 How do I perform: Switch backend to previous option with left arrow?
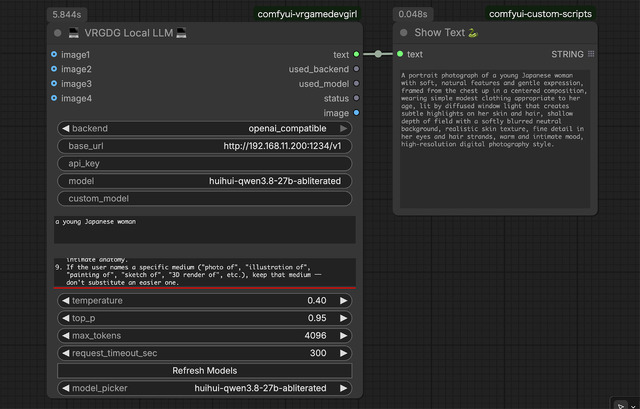click(x=65, y=129)
